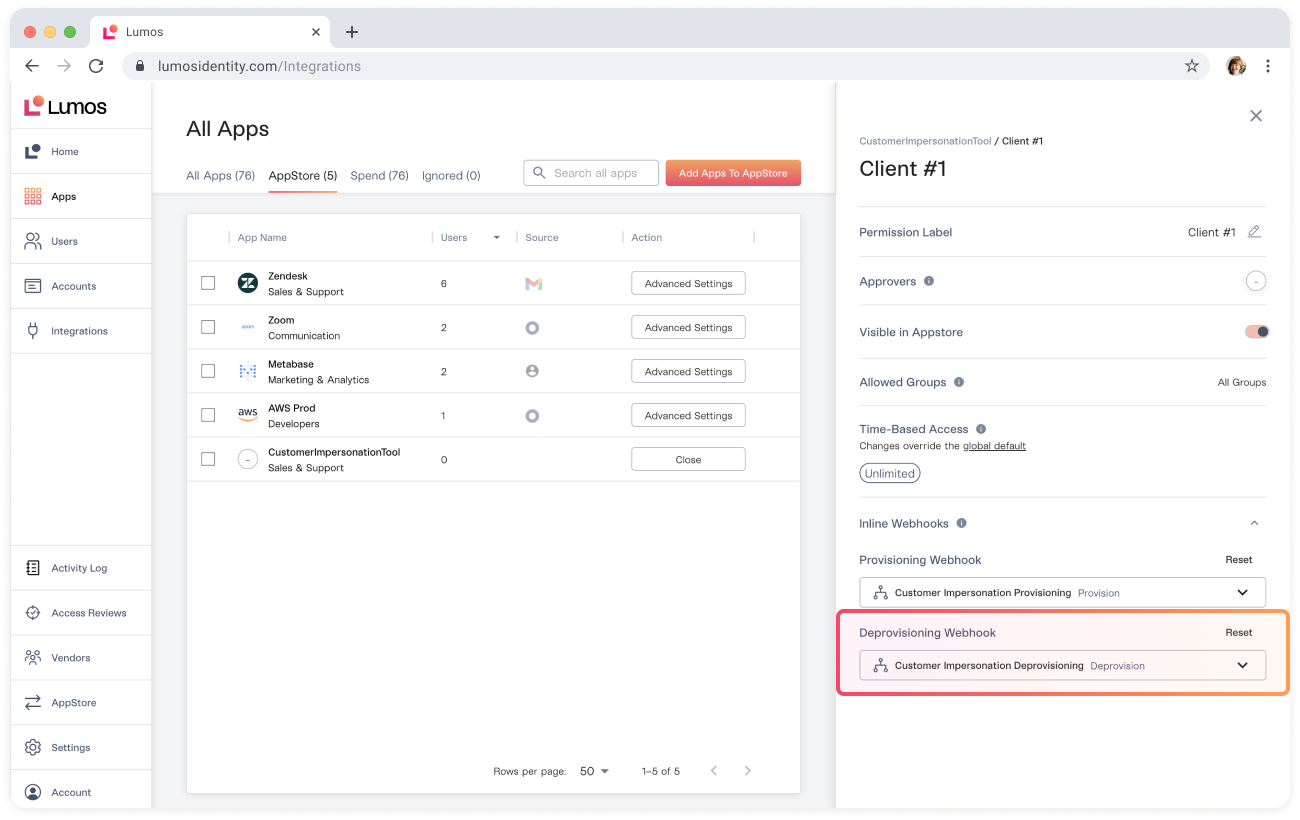Screen dimensions: 1300x820
Task: Click the Unlimited time-based access chip
Action: coord(890,473)
